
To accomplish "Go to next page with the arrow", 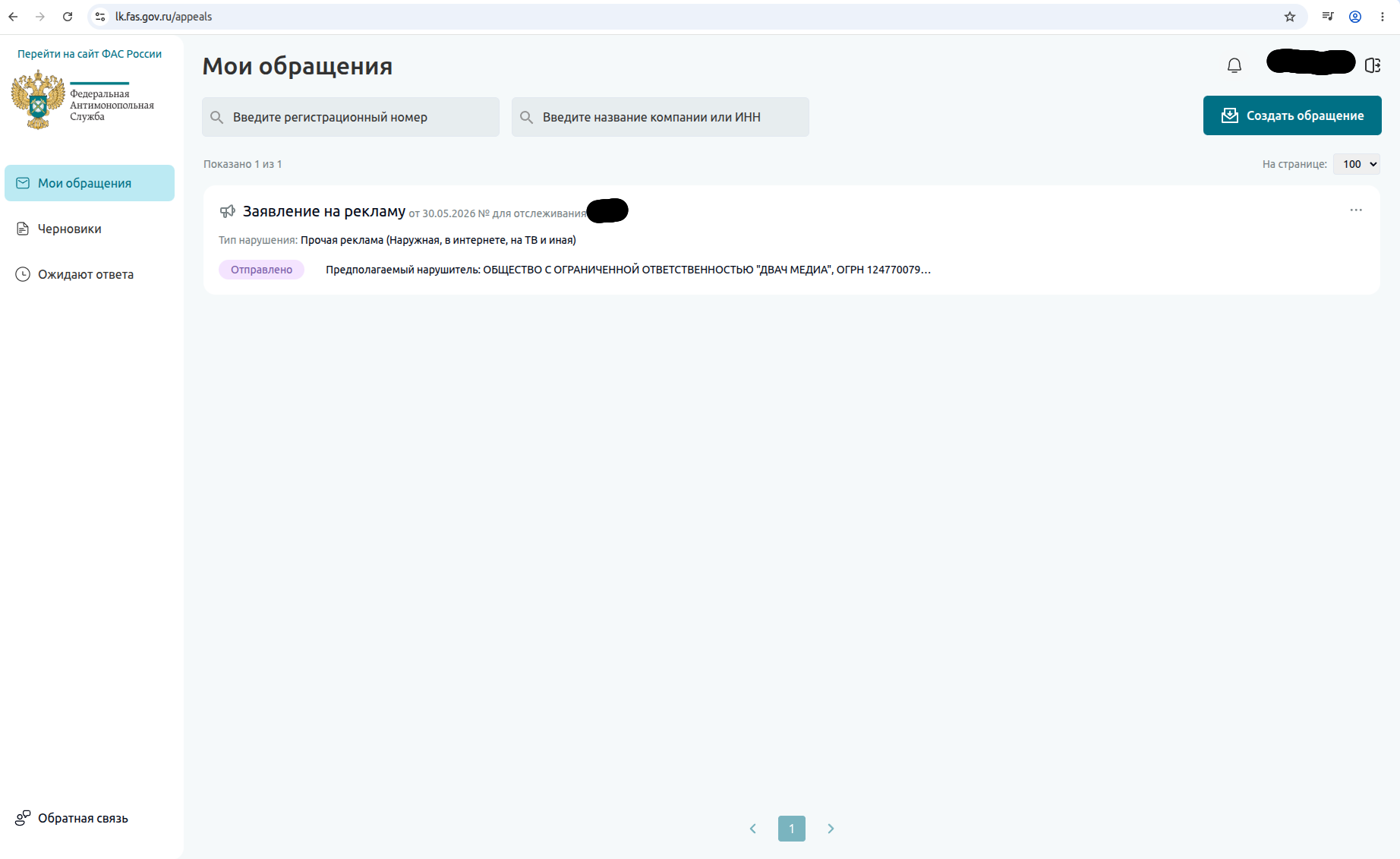I will click(x=831, y=829).
